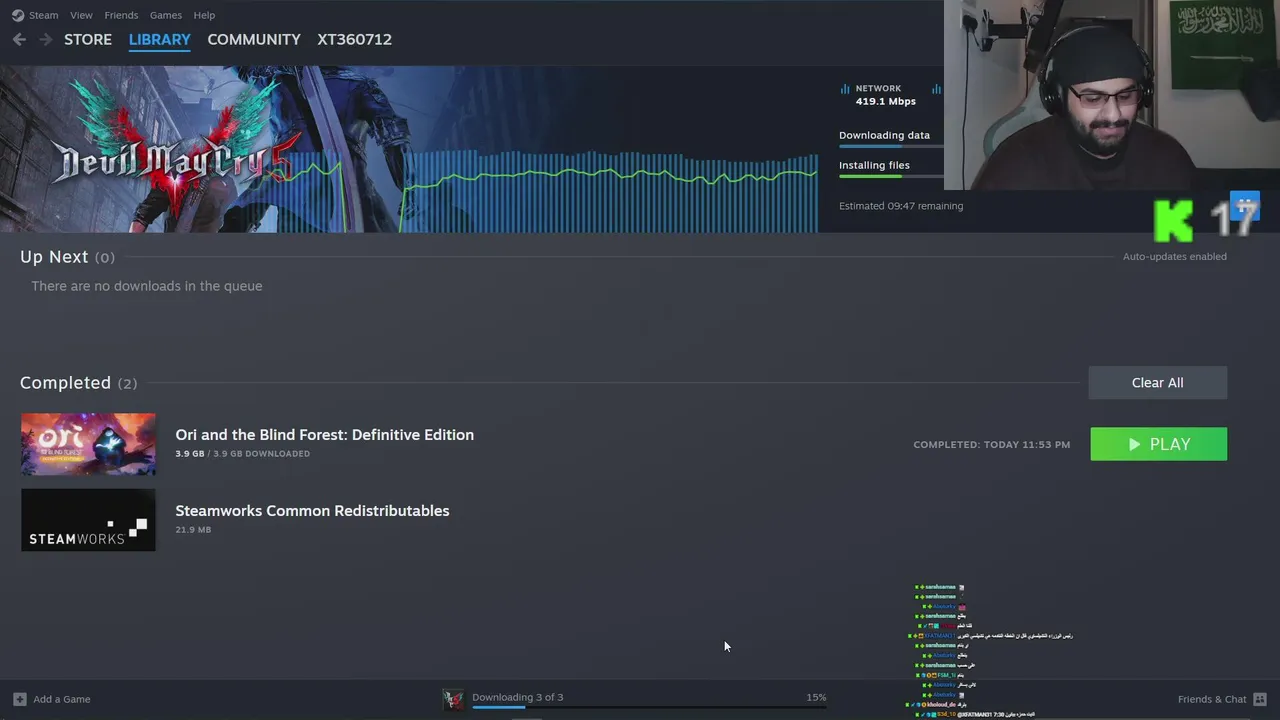This screenshot has width=1280, height=720.
Task: Click the Installing files progress label
Action: click(874, 165)
